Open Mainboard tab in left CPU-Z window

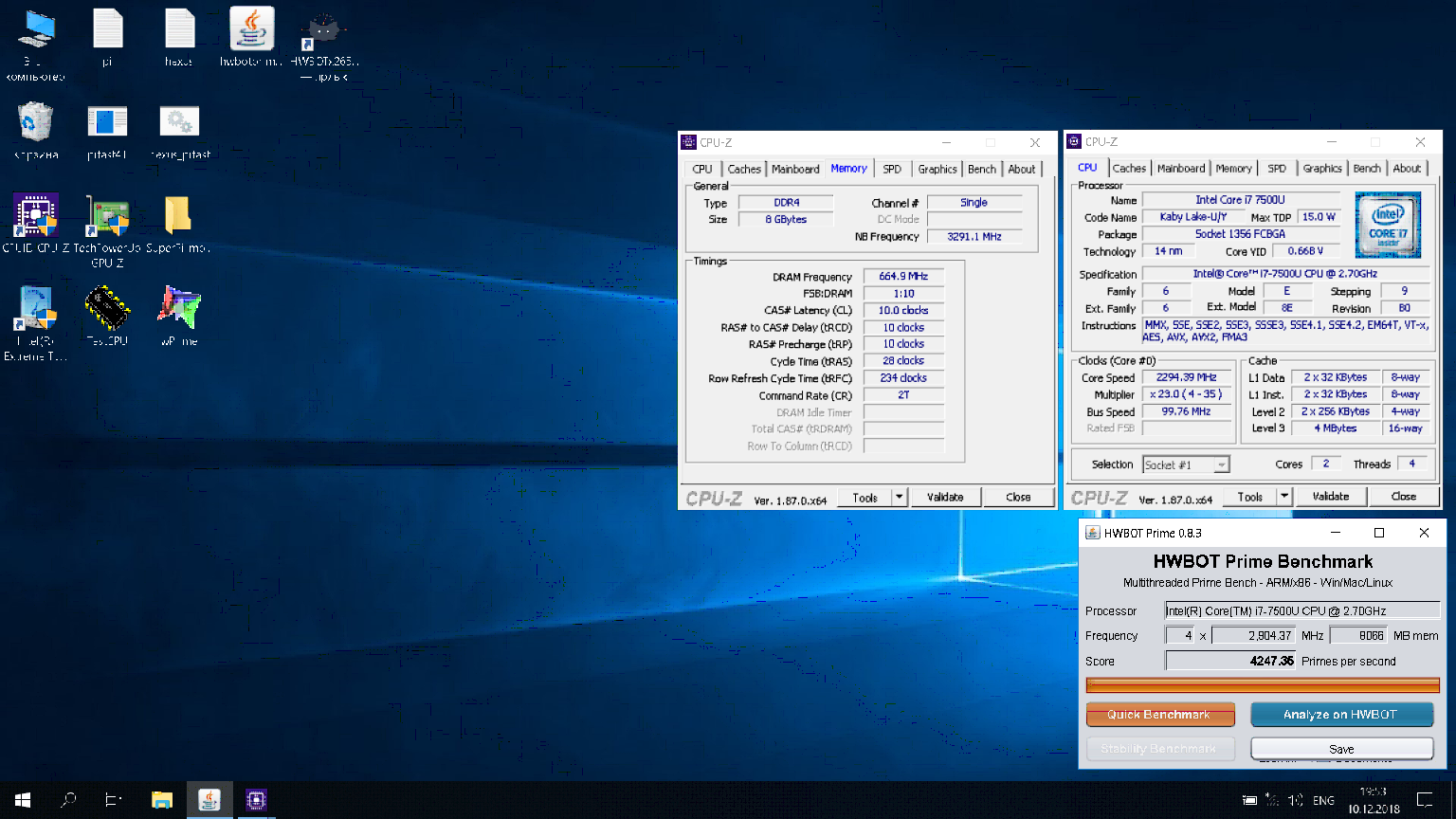click(x=795, y=169)
